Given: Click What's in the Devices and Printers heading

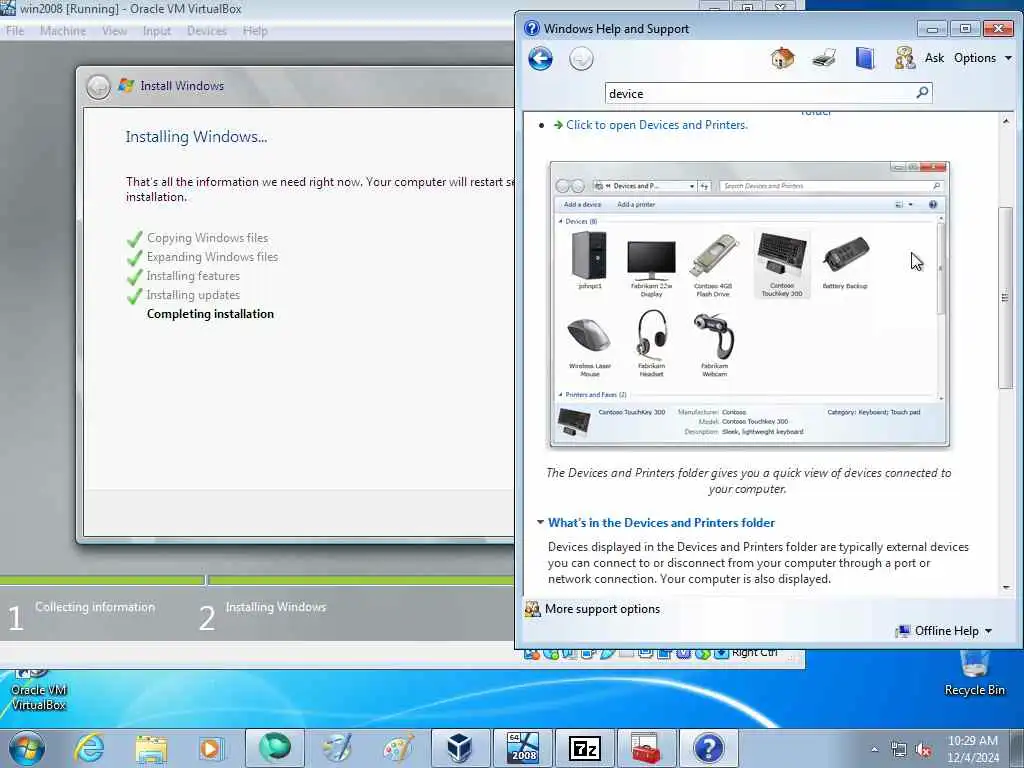Looking at the screenshot, I should pos(661,522).
